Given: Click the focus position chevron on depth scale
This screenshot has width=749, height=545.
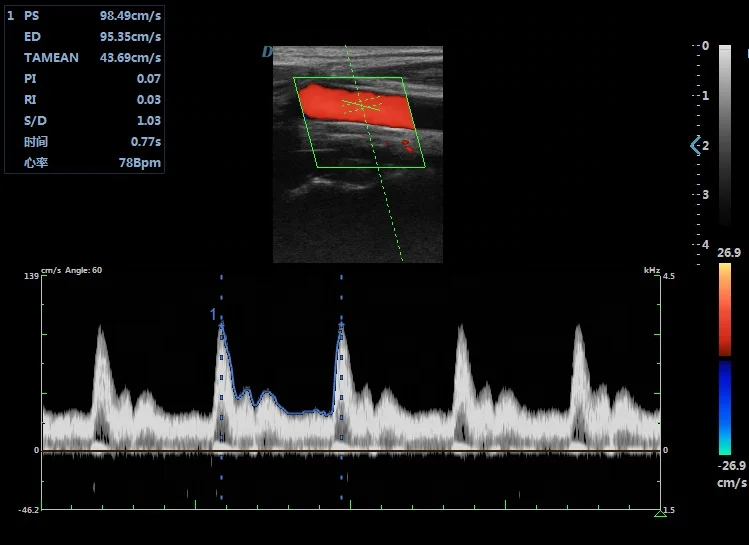Looking at the screenshot, I should click(x=696, y=146).
